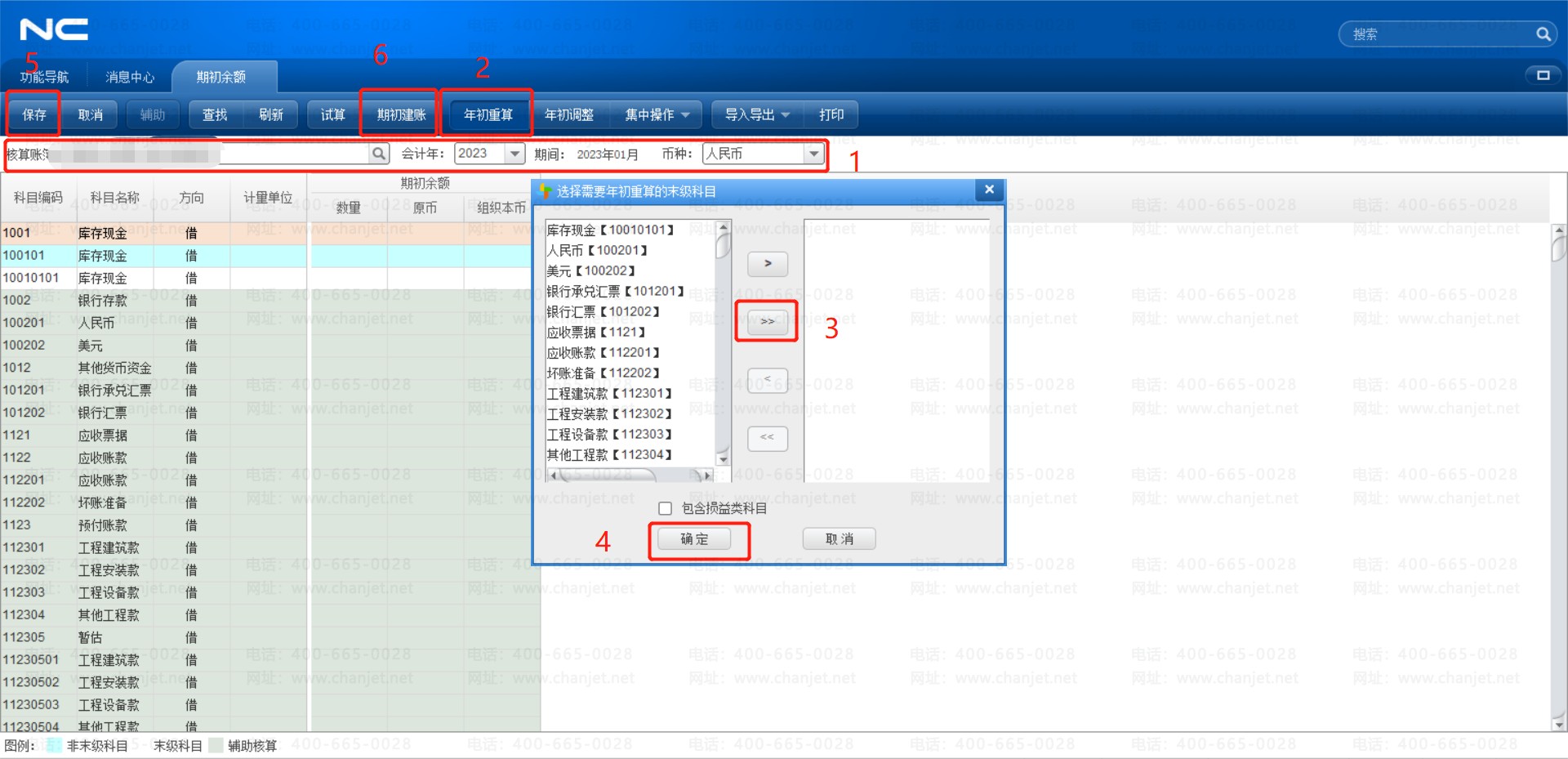The width and height of the screenshot is (1568, 759).
Task: Click the search magnifier icon in top bar
Action: pos(1543,34)
